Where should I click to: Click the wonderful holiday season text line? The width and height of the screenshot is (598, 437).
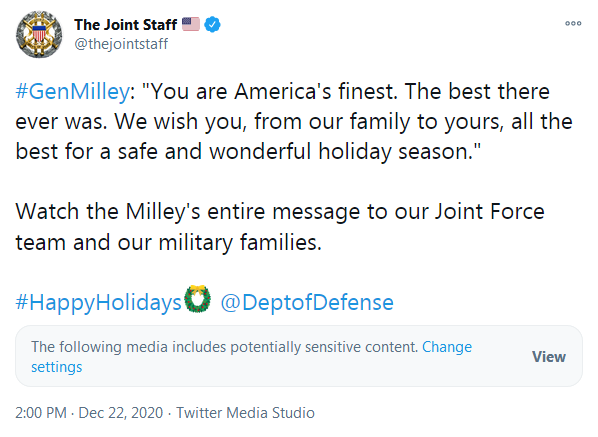pos(248,151)
